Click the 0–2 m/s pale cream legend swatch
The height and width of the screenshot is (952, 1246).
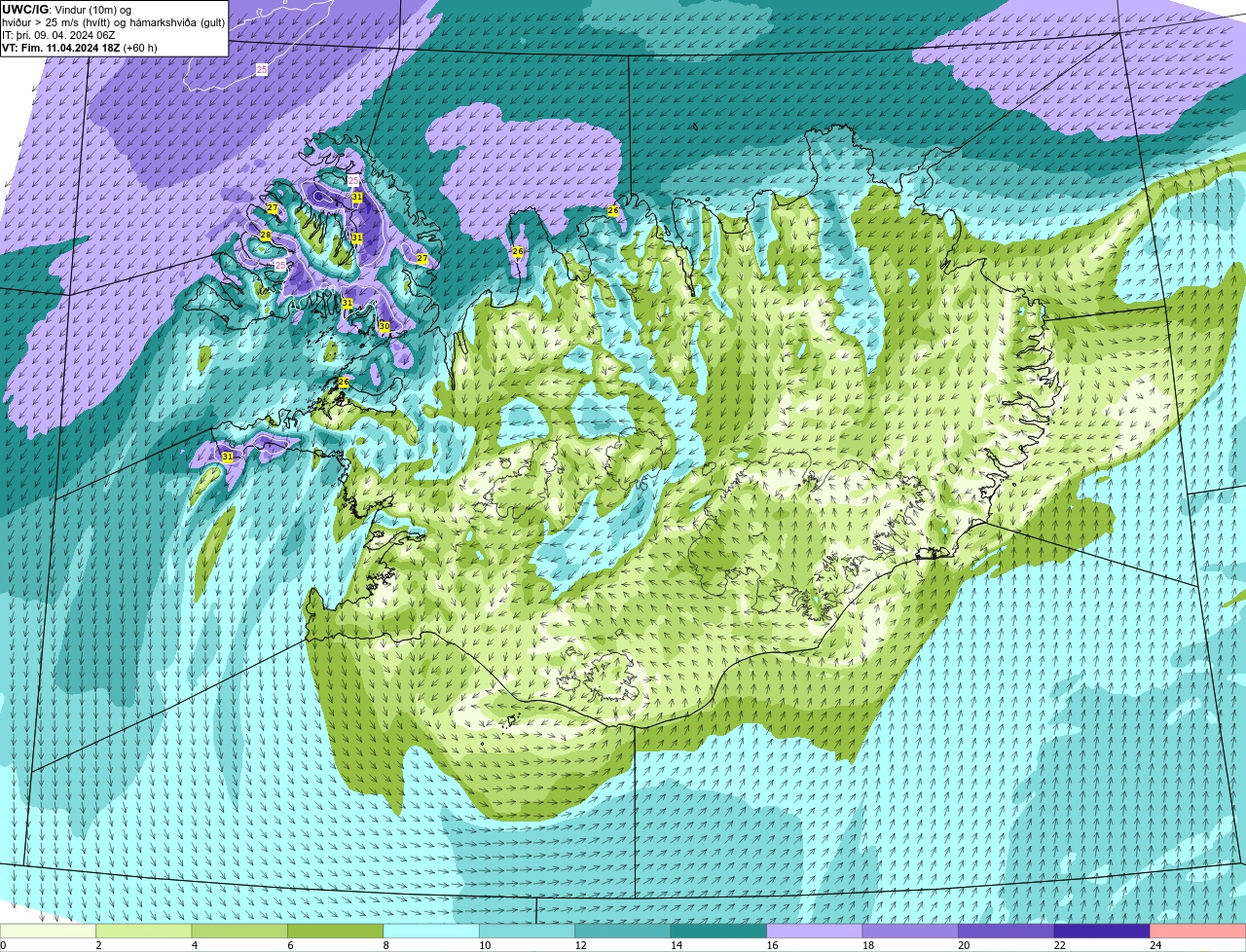click(49, 932)
